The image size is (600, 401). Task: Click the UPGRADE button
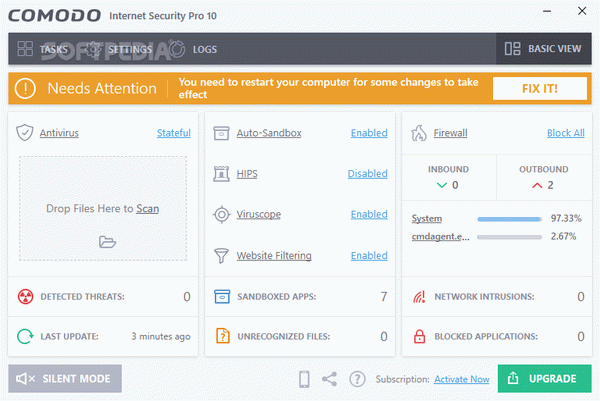point(545,378)
